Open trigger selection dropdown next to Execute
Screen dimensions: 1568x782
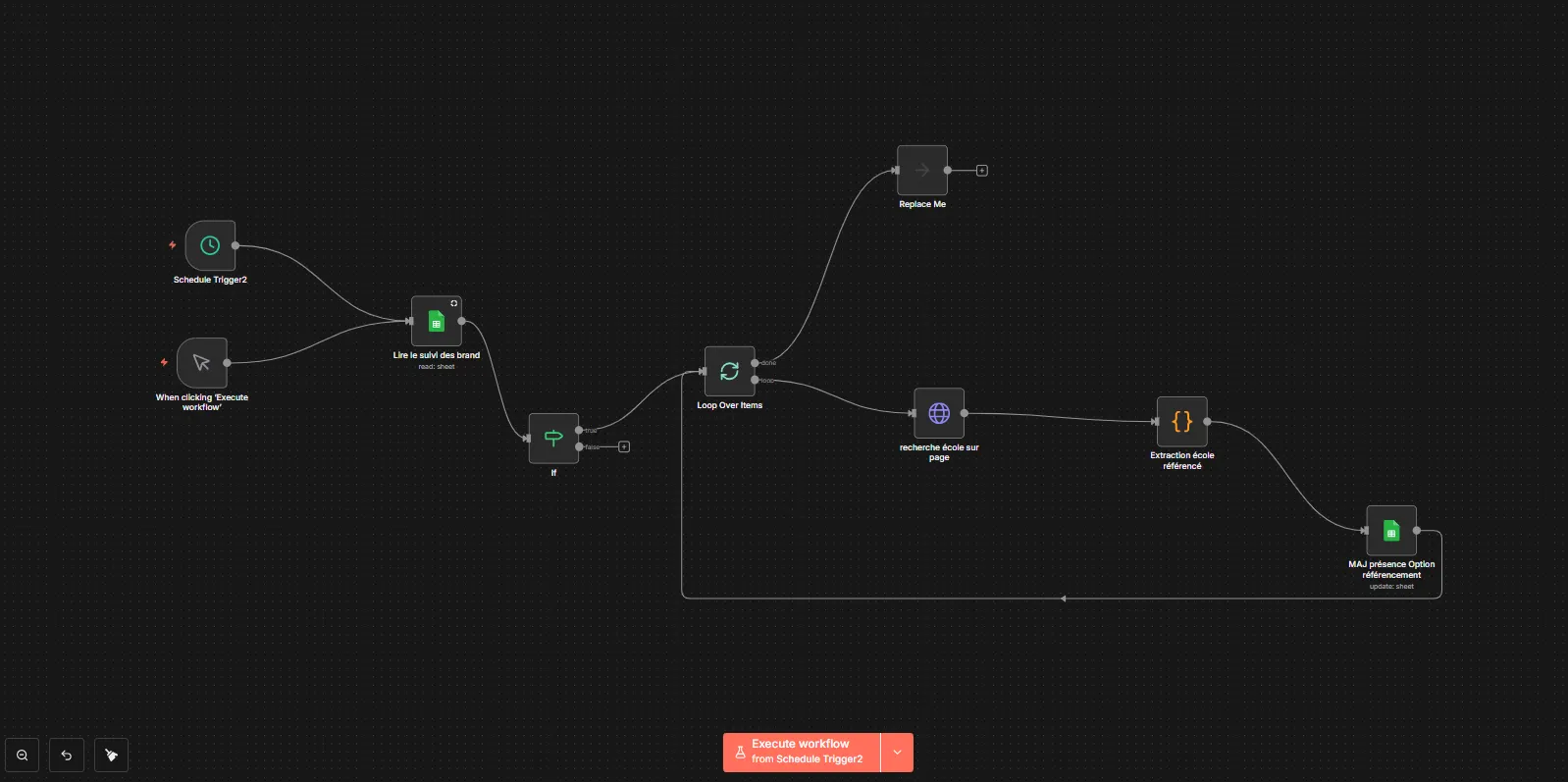[897, 753]
